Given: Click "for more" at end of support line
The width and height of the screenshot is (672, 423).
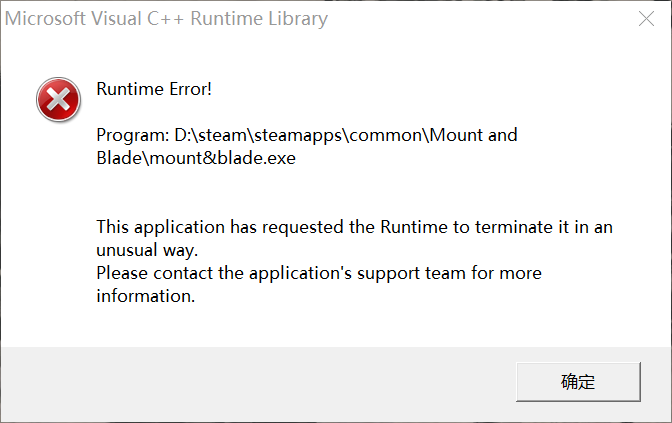Looking at the screenshot, I should click(x=507, y=273).
